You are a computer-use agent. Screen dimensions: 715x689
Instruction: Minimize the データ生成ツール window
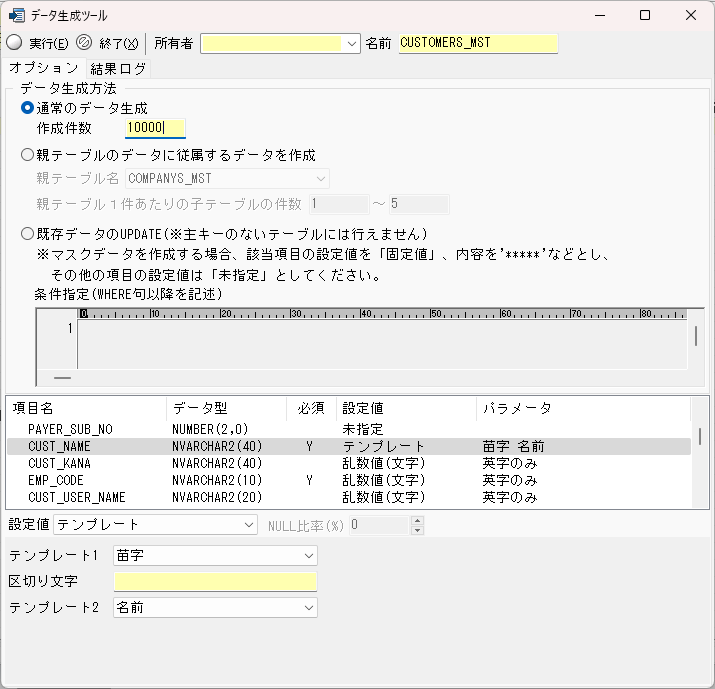click(x=600, y=16)
